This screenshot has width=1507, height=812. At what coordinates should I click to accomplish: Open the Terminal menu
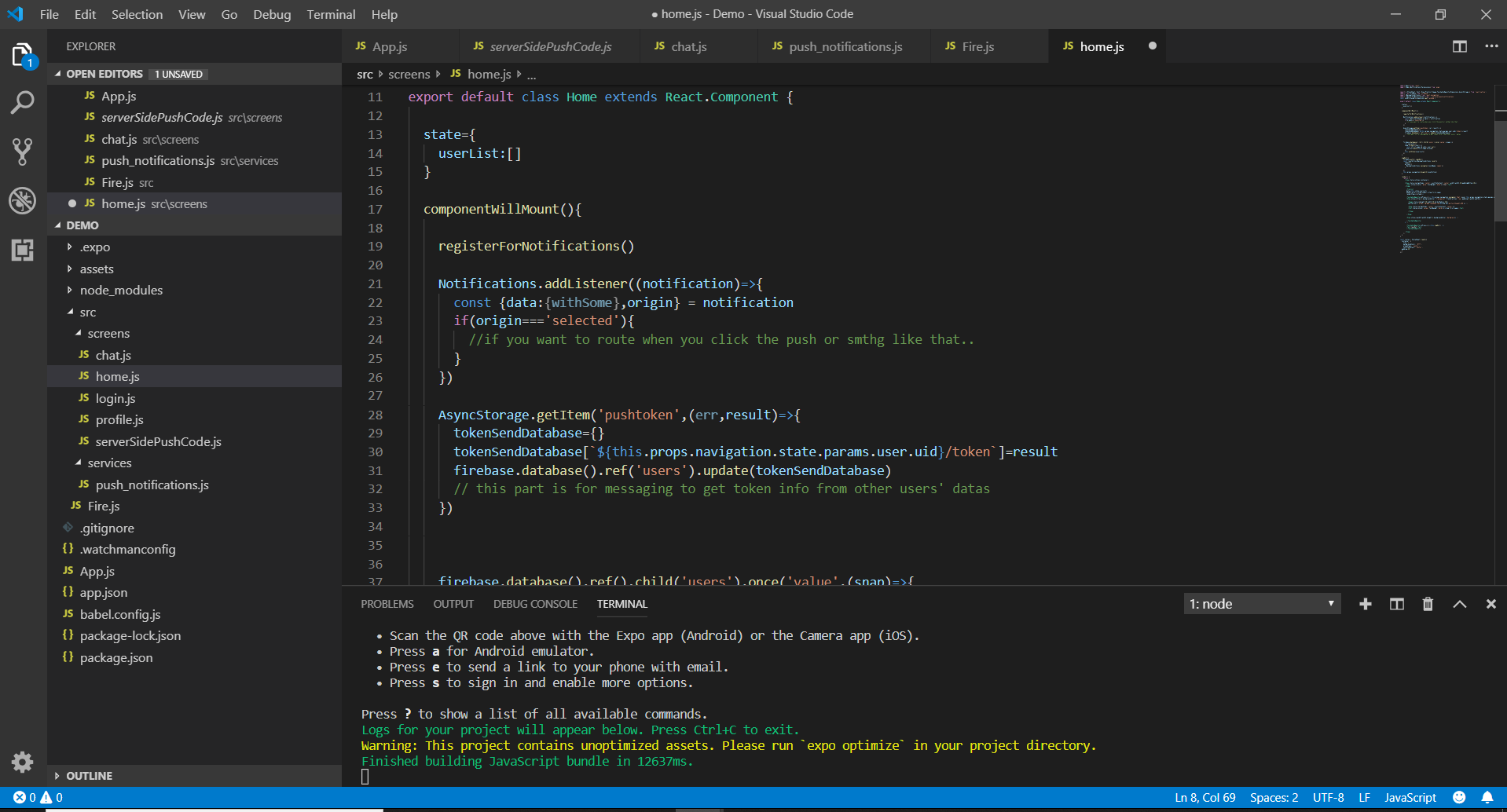[x=331, y=14]
